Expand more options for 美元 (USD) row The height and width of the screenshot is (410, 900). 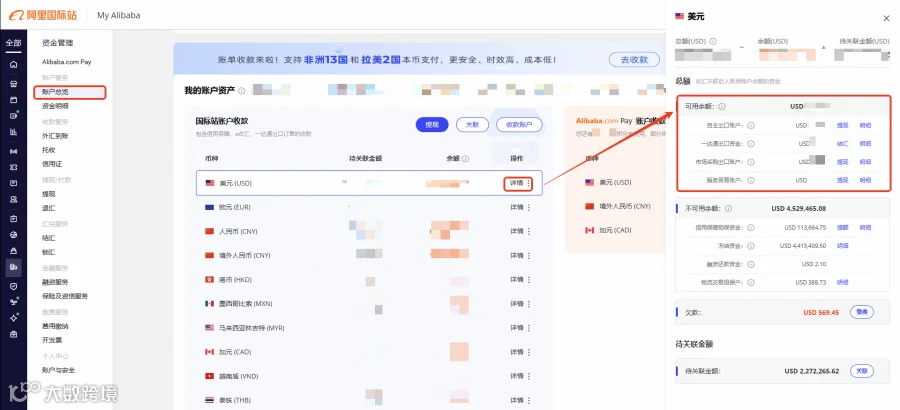529,183
